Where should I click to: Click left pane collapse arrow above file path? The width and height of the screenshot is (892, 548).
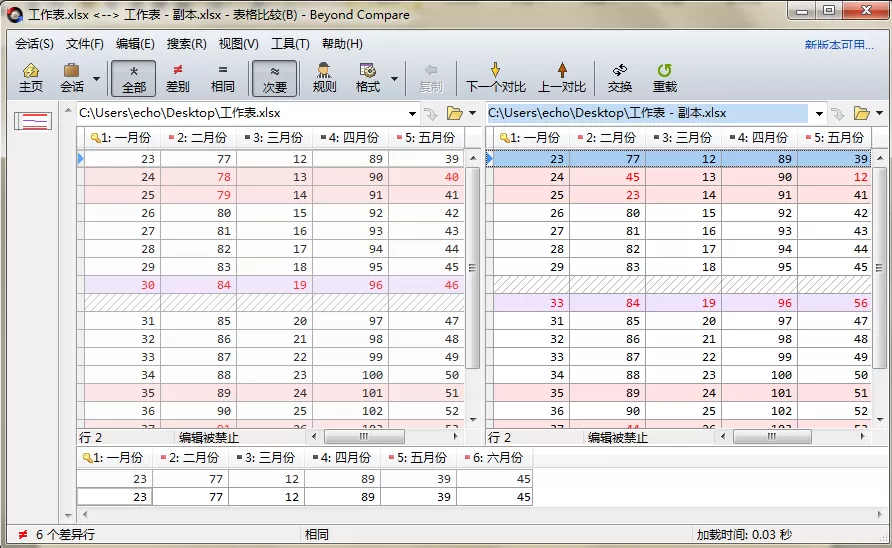[x=68, y=110]
